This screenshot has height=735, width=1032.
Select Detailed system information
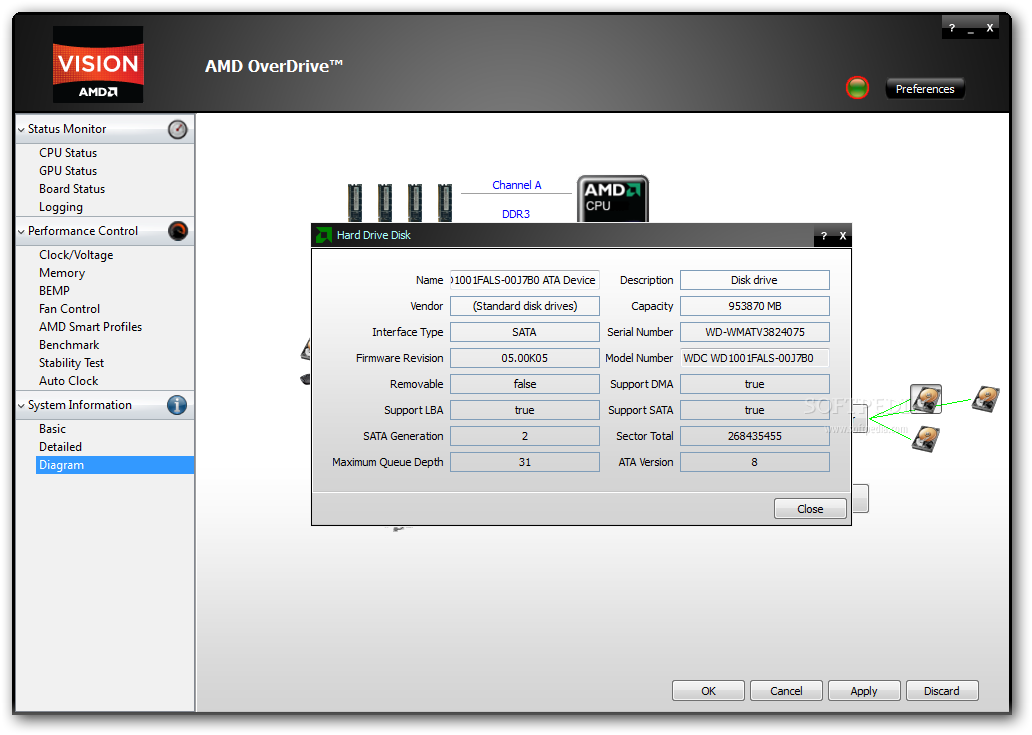click(60, 447)
